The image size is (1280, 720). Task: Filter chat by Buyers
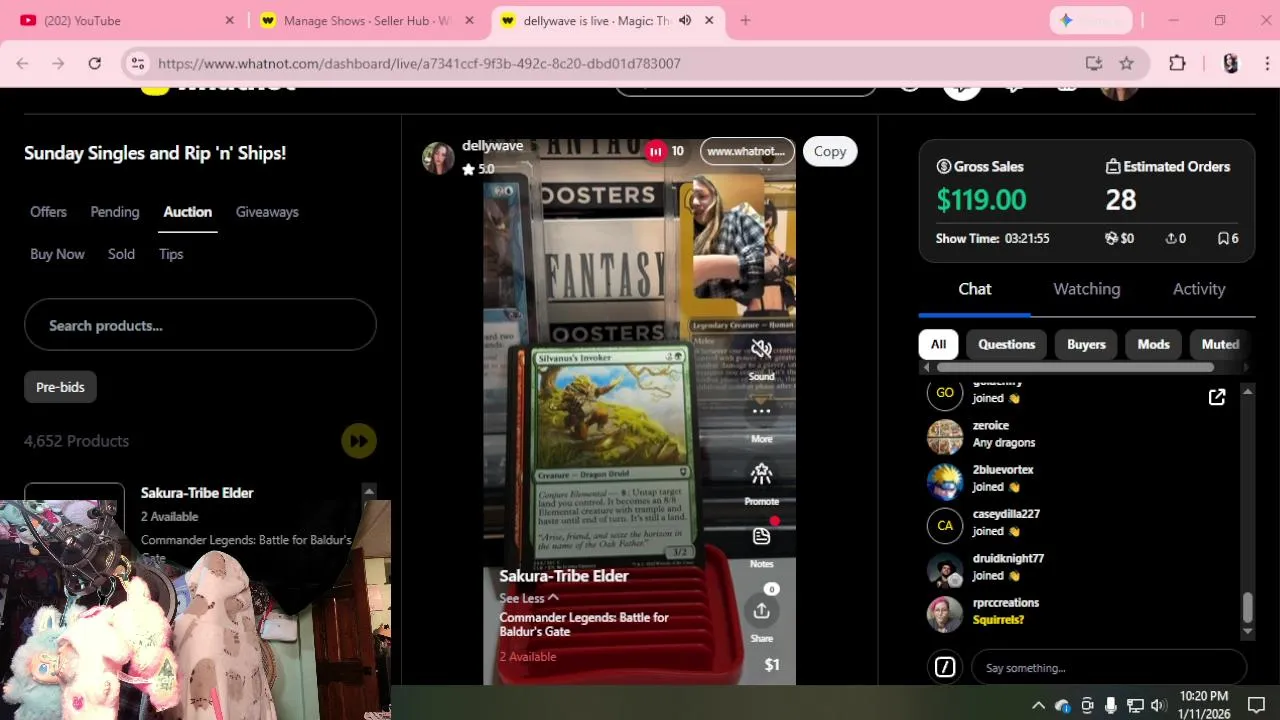[1086, 344]
